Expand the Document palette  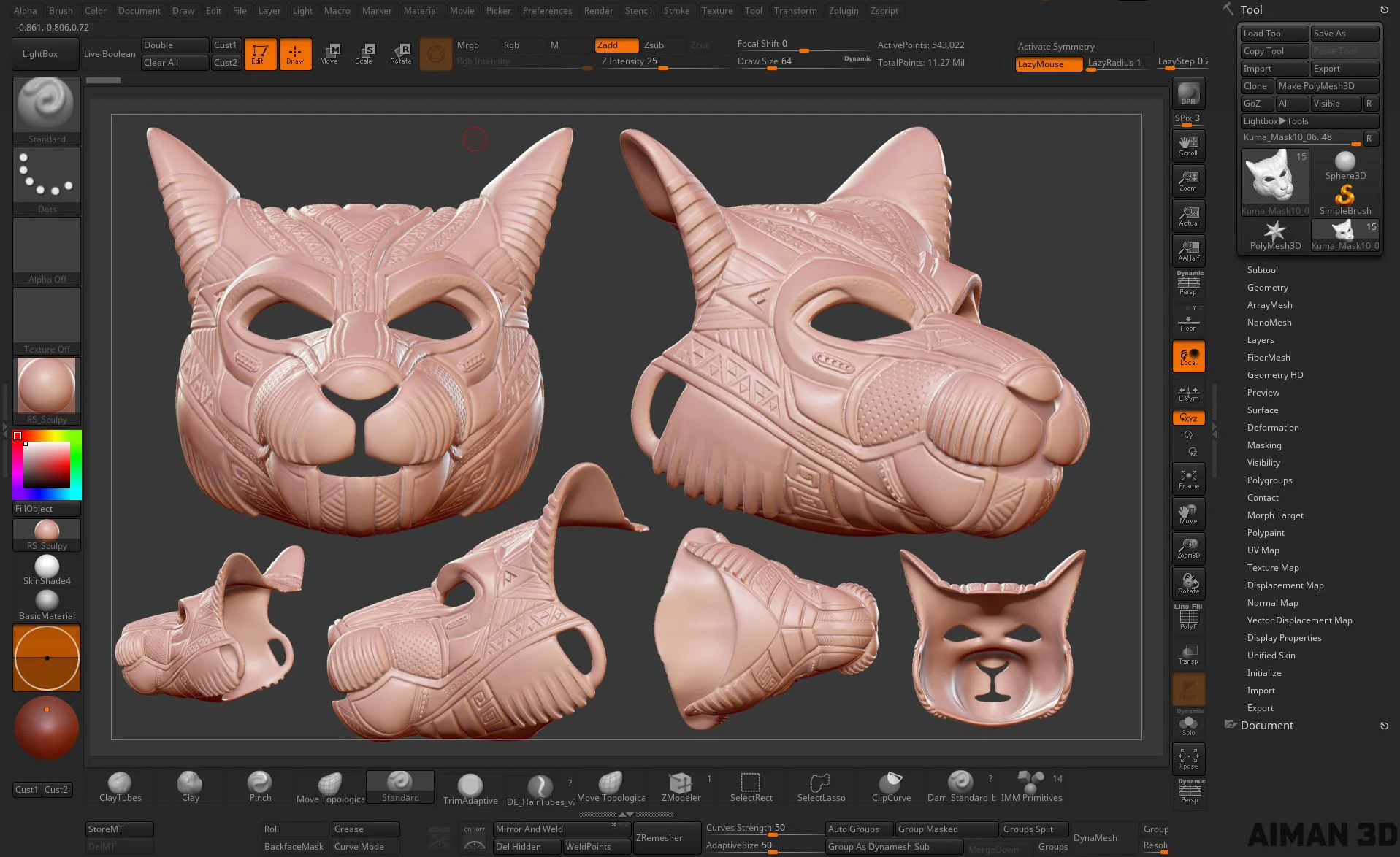(1266, 726)
